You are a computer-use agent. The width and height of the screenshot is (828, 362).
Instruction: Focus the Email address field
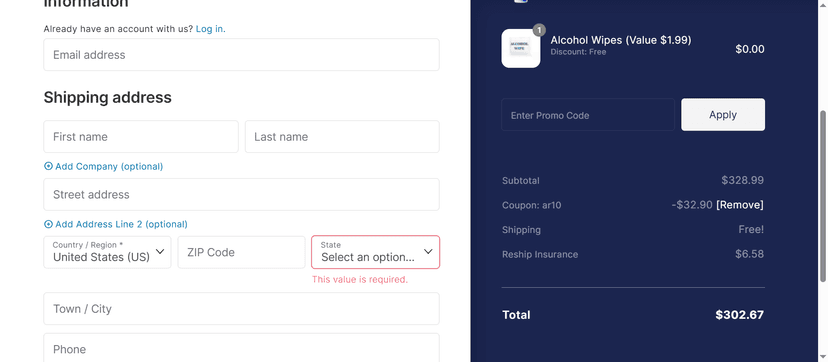(241, 55)
